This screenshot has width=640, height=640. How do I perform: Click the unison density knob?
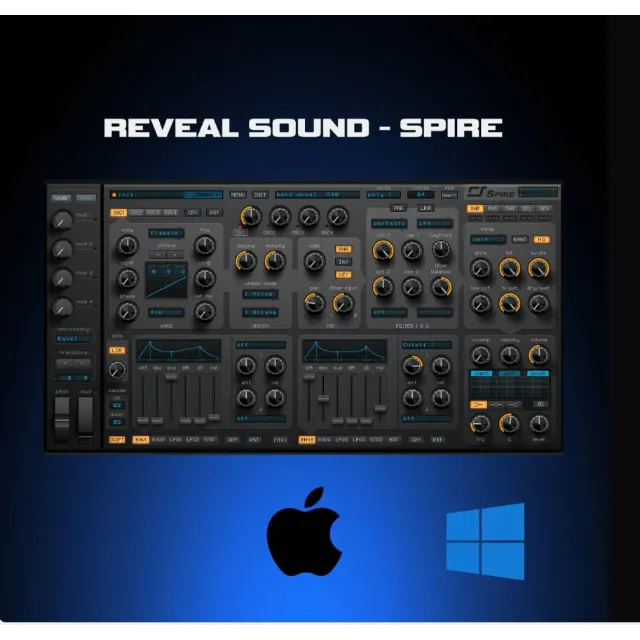pos(273,262)
